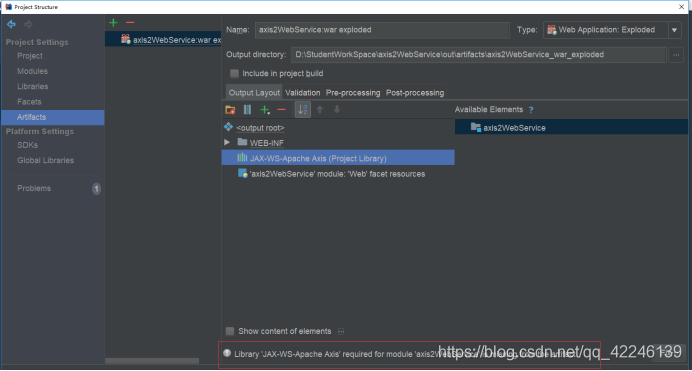The image size is (692, 371).
Task: Open options beside Show content of elements
Action: (x=341, y=331)
